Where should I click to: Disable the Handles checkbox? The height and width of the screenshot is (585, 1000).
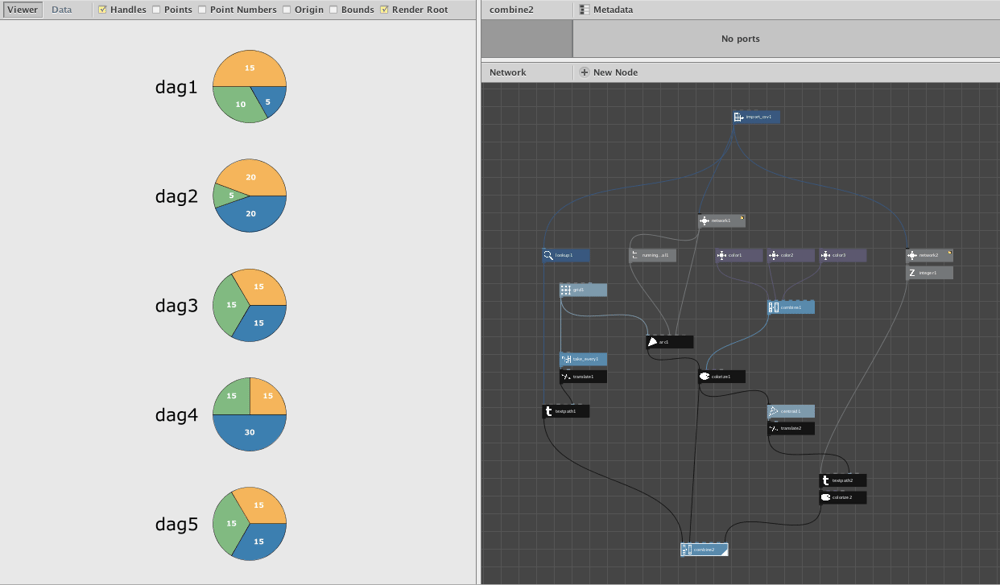point(102,10)
